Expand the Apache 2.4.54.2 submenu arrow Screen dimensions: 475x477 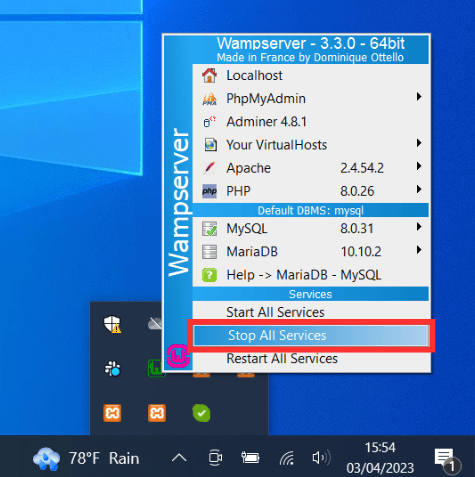point(419,166)
